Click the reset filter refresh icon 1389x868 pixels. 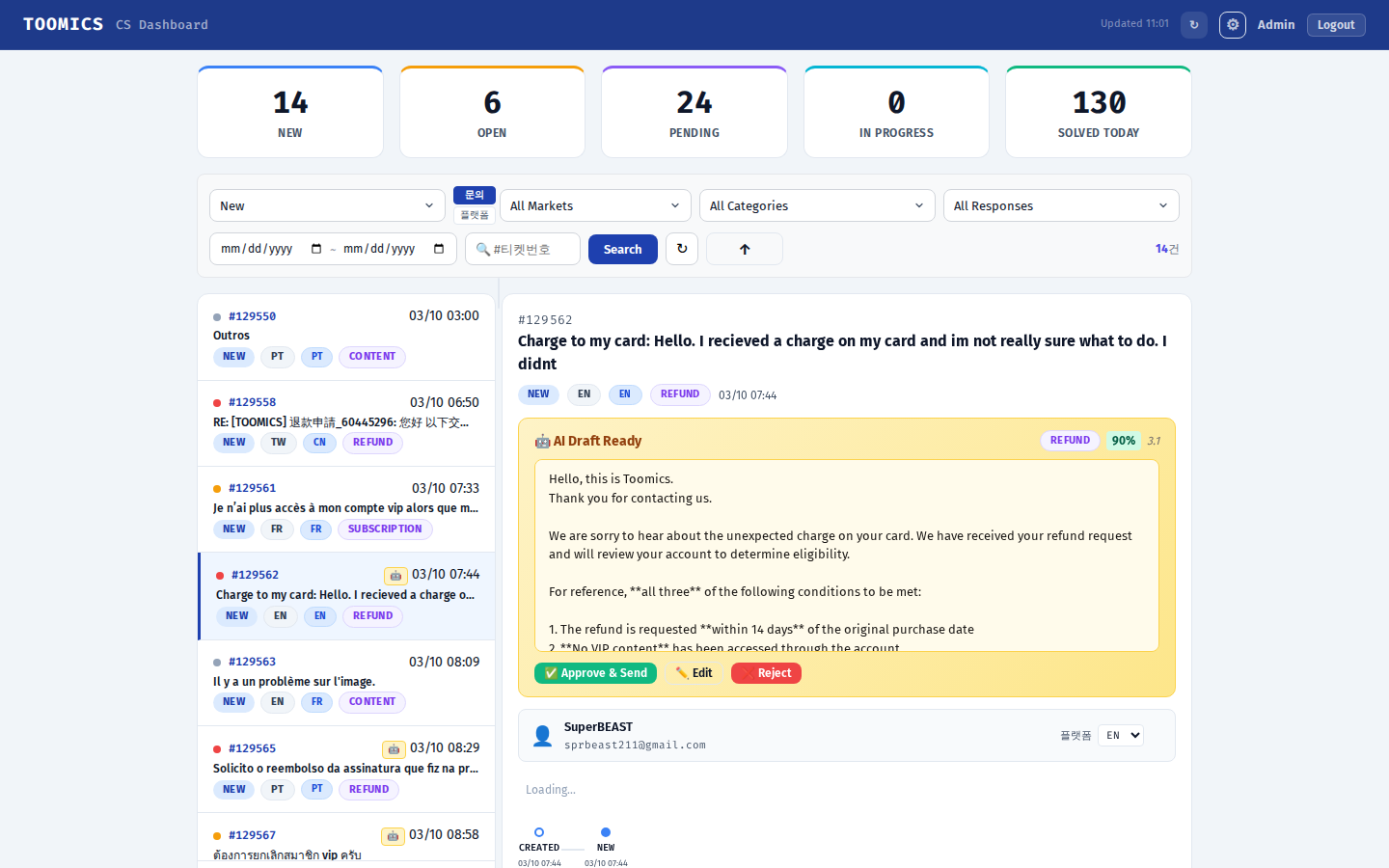click(681, 249)
